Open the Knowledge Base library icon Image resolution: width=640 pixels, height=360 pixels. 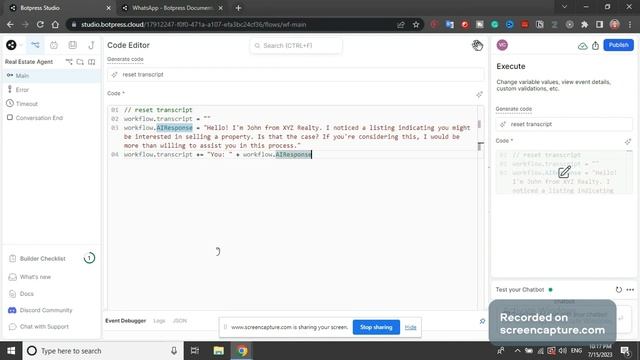click(73, 45)
